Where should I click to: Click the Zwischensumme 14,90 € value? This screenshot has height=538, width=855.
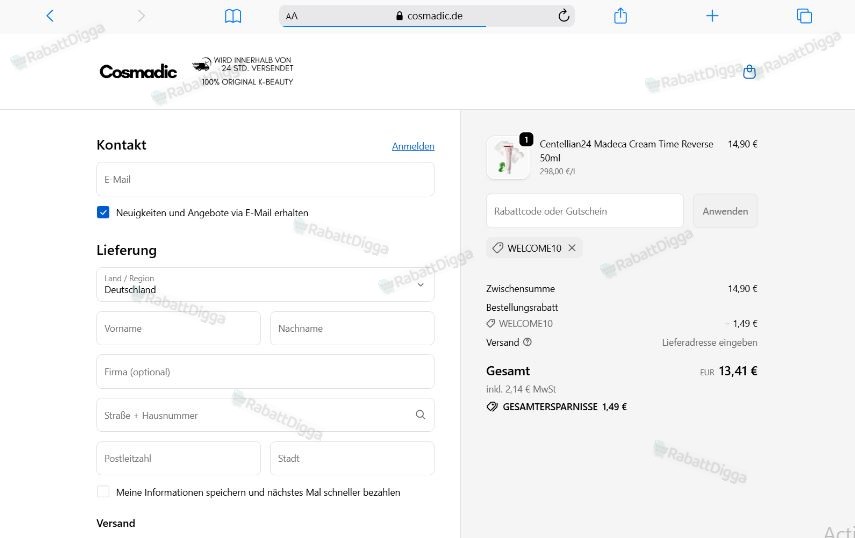pyautogui.click(x=742, y=288)
